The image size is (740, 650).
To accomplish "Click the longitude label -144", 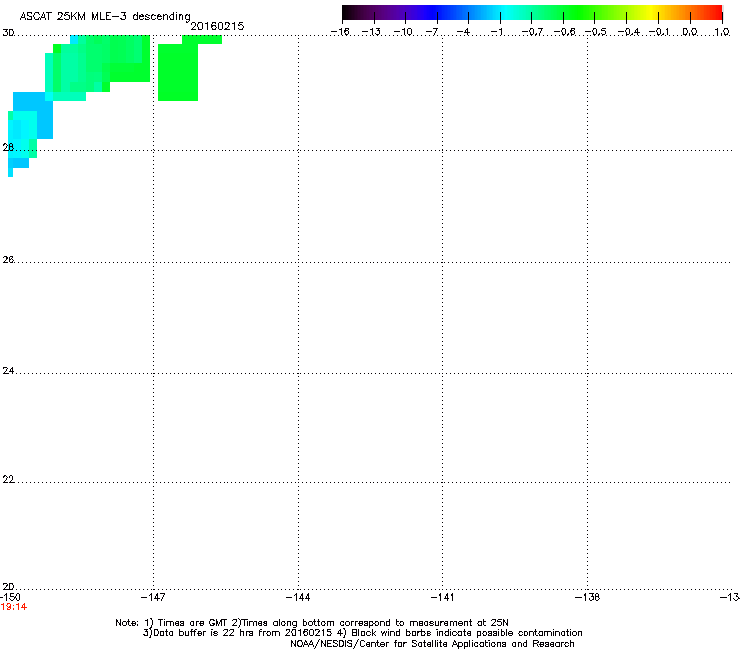I will click(298, 597).
